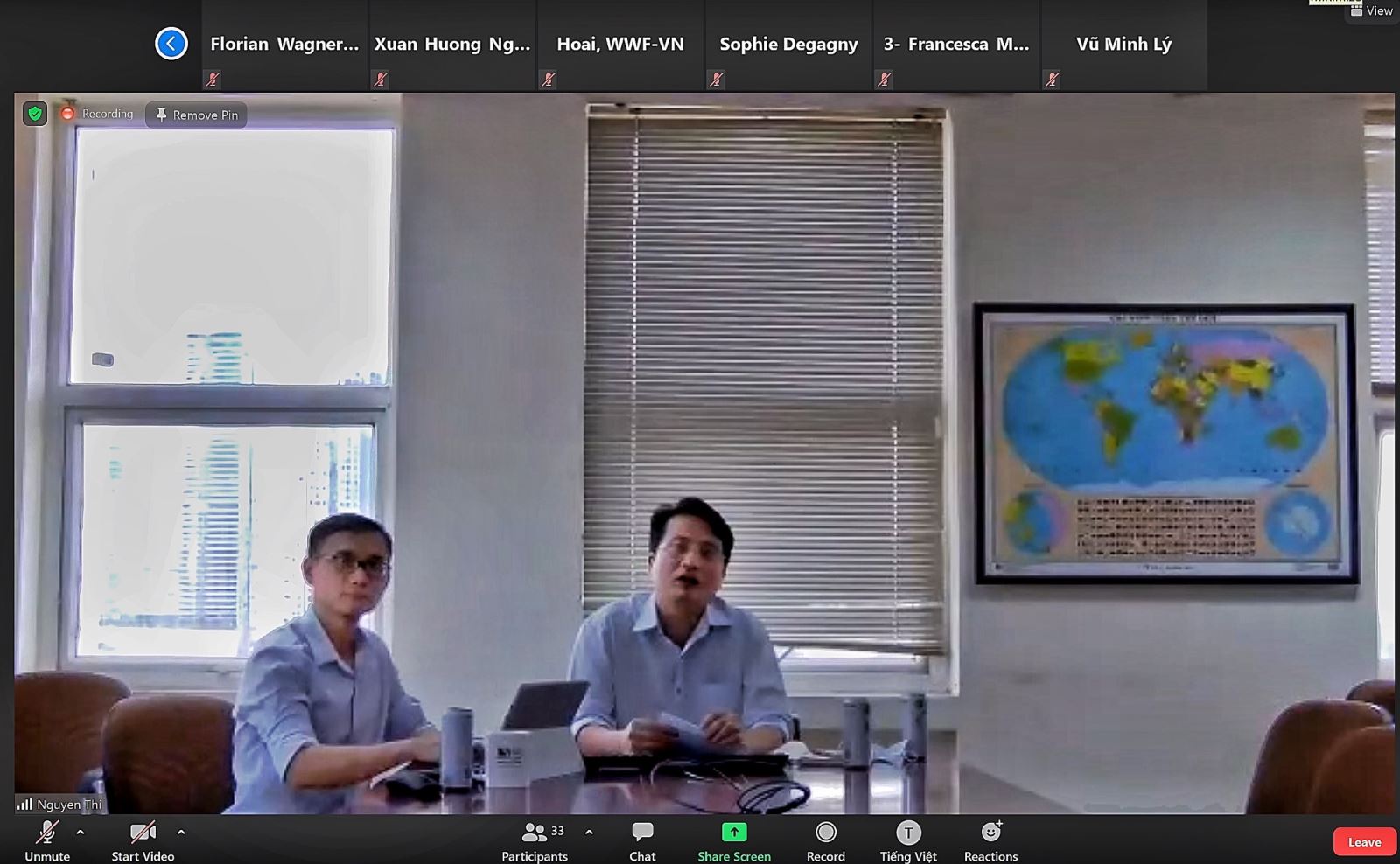Viewport: 1400px width, 864px height.
Task: Open the Reactions menu
Action: coord(991,841)
